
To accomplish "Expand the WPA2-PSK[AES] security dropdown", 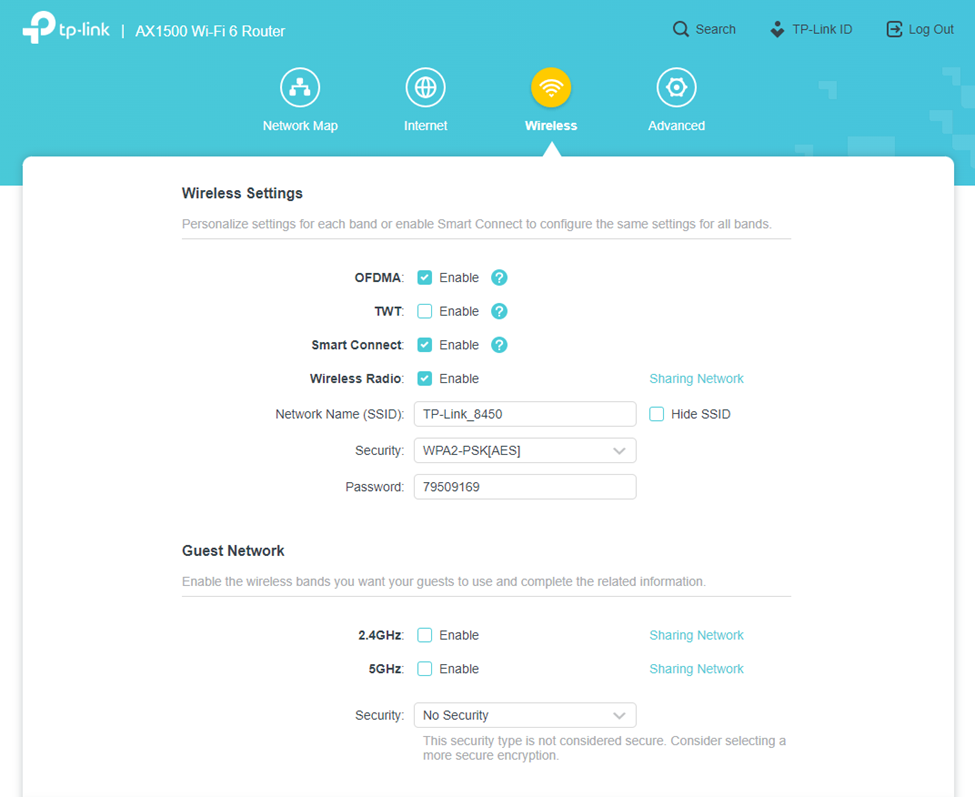I will [525, 451].
